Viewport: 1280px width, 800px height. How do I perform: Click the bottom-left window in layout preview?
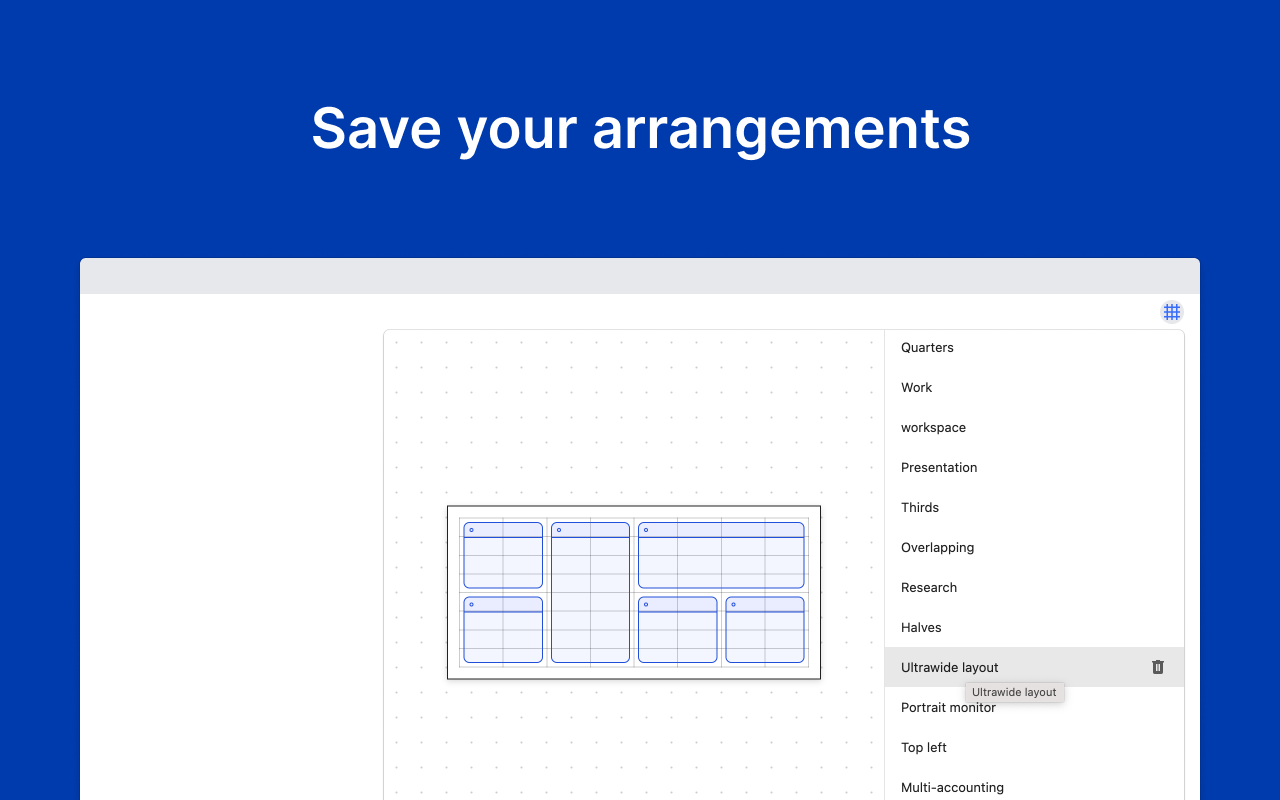pos(503,630)
